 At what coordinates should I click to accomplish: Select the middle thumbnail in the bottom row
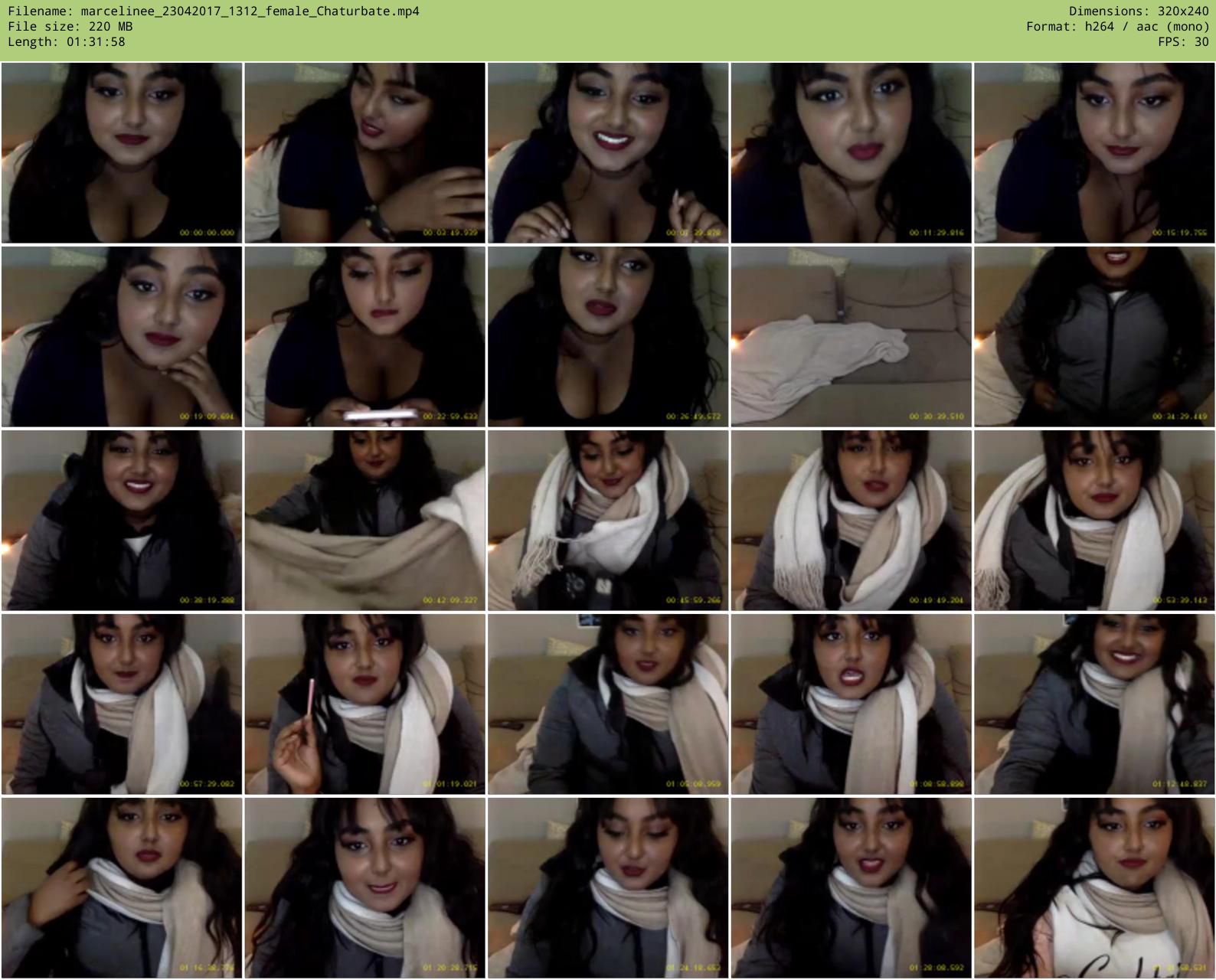608,887
